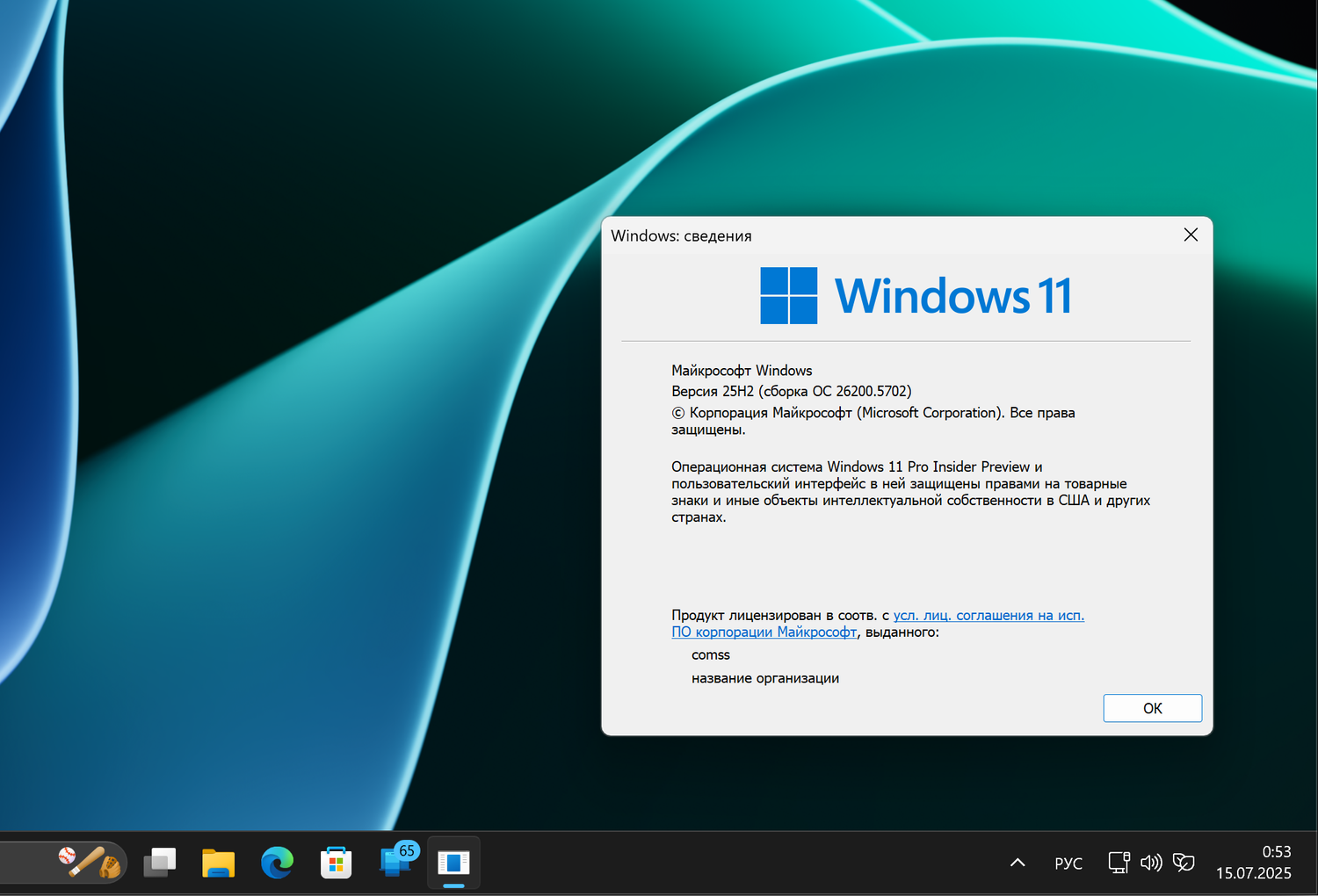Adjust the speaker volume in system tray

[x=1151, y=863]
